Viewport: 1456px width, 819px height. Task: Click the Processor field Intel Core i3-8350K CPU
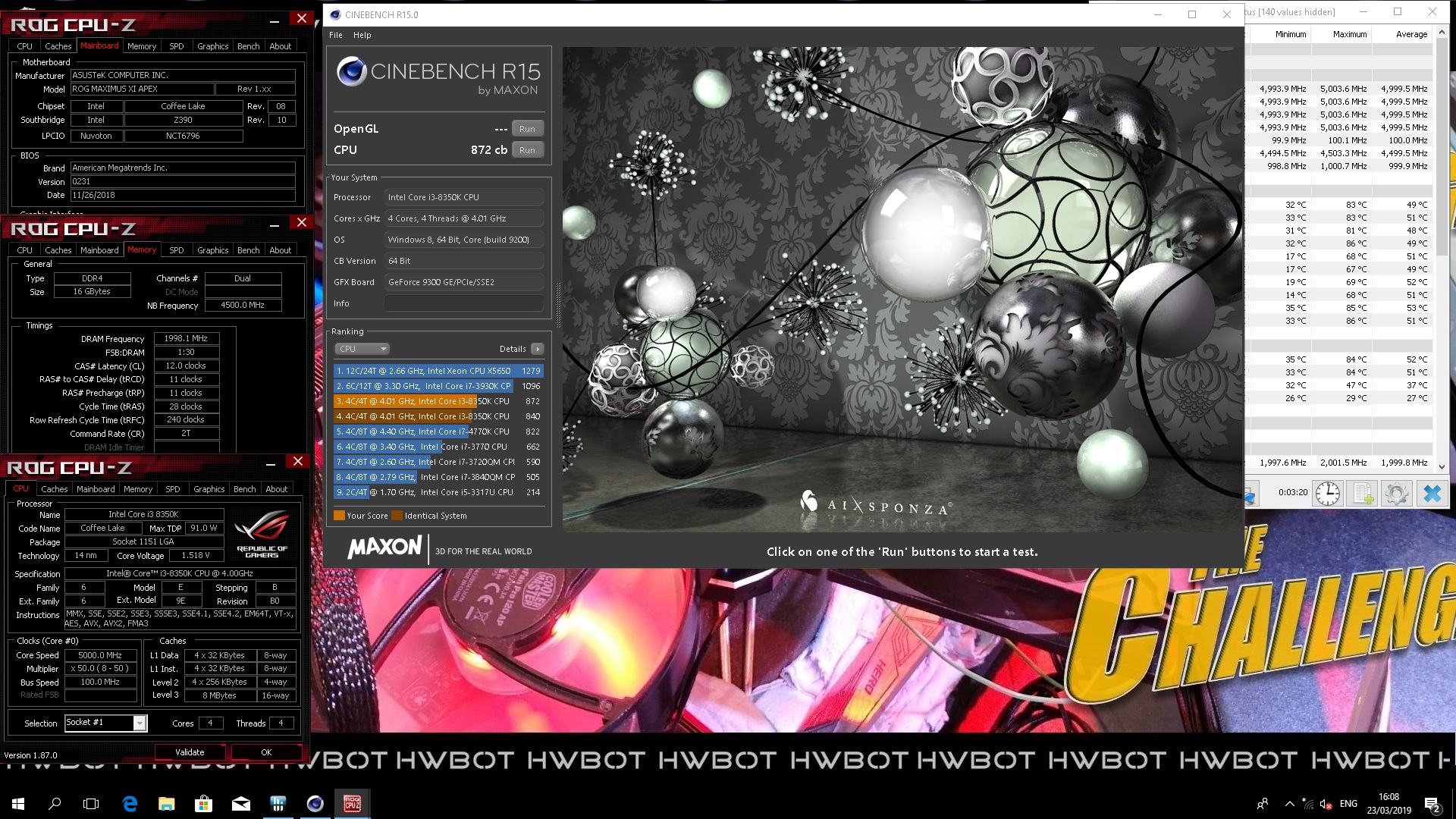[463, 197]
